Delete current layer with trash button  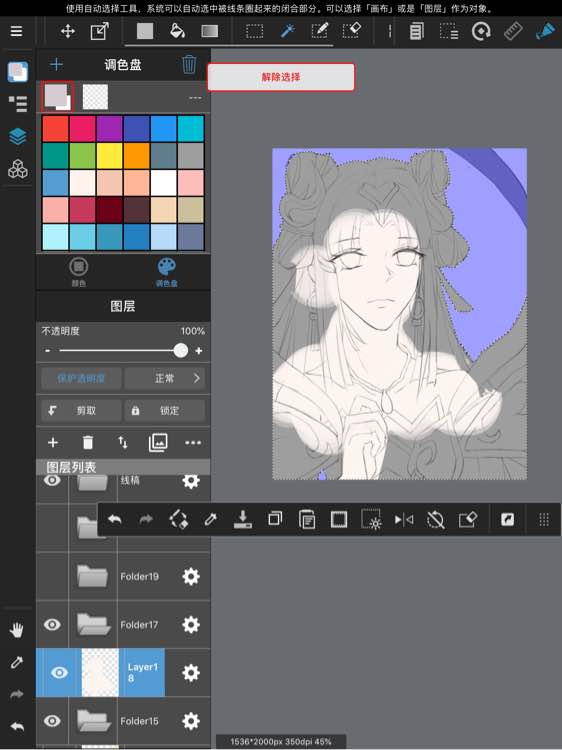pyautogui.click(x=88, y=443)
